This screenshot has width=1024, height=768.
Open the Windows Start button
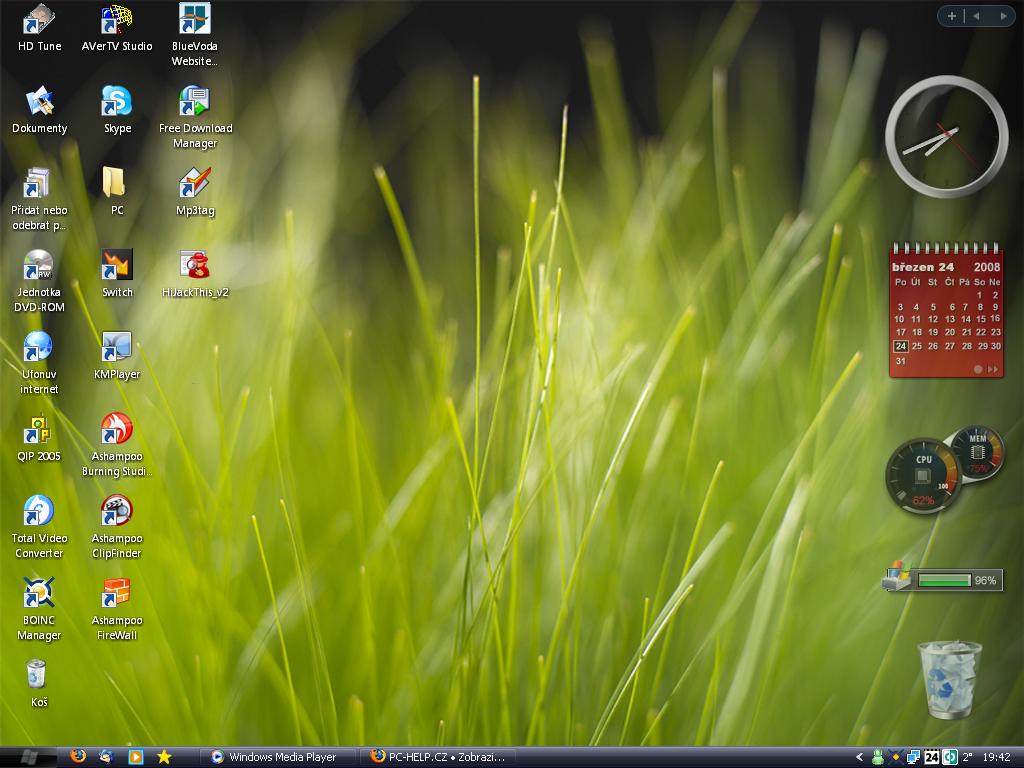[x=27, y=757]
